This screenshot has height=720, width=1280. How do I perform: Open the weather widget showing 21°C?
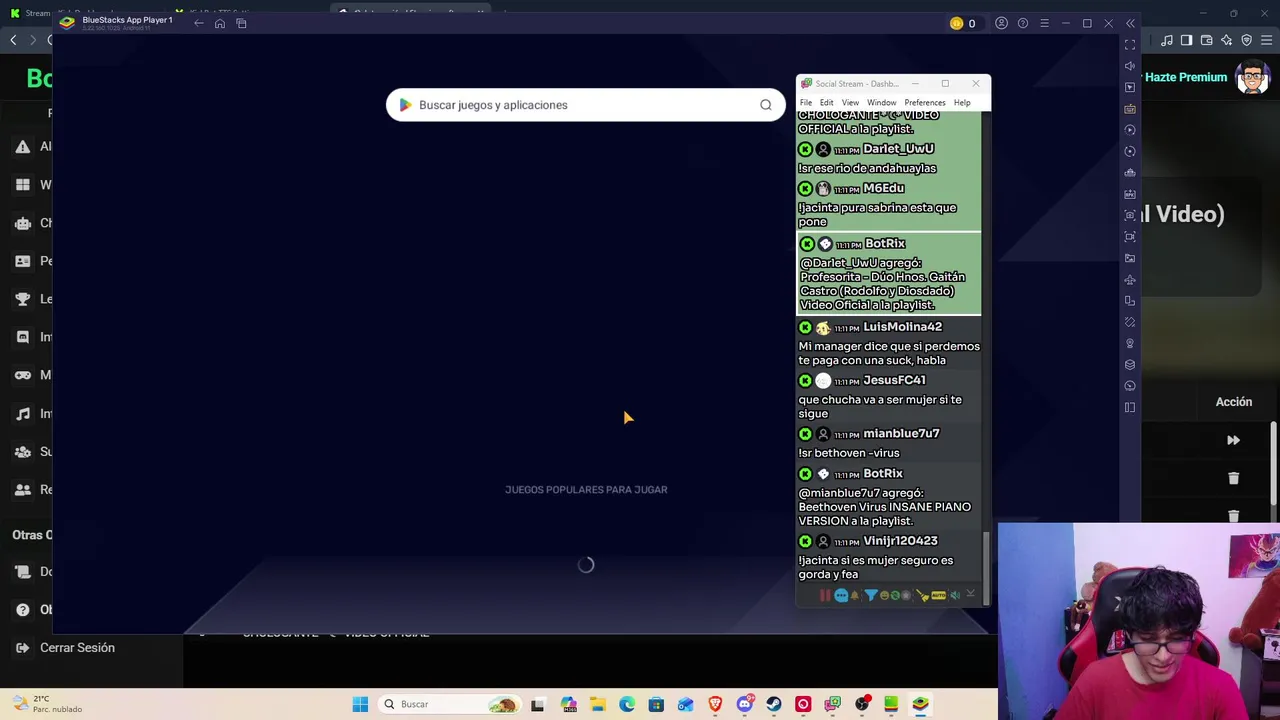[x=45, y=704]
